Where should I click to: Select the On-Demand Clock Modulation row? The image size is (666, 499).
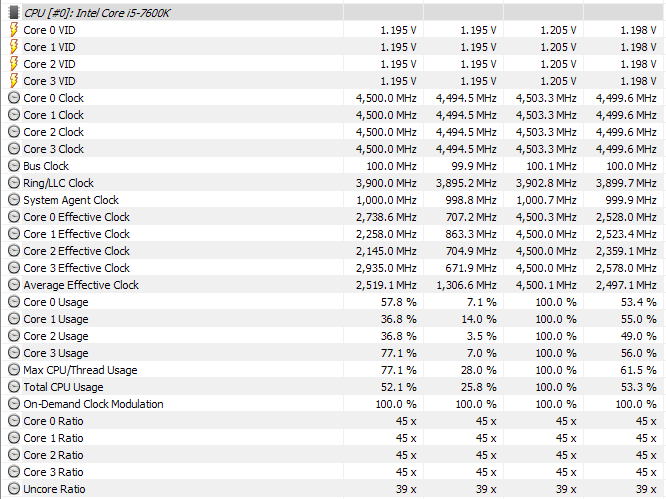(333, 403)
